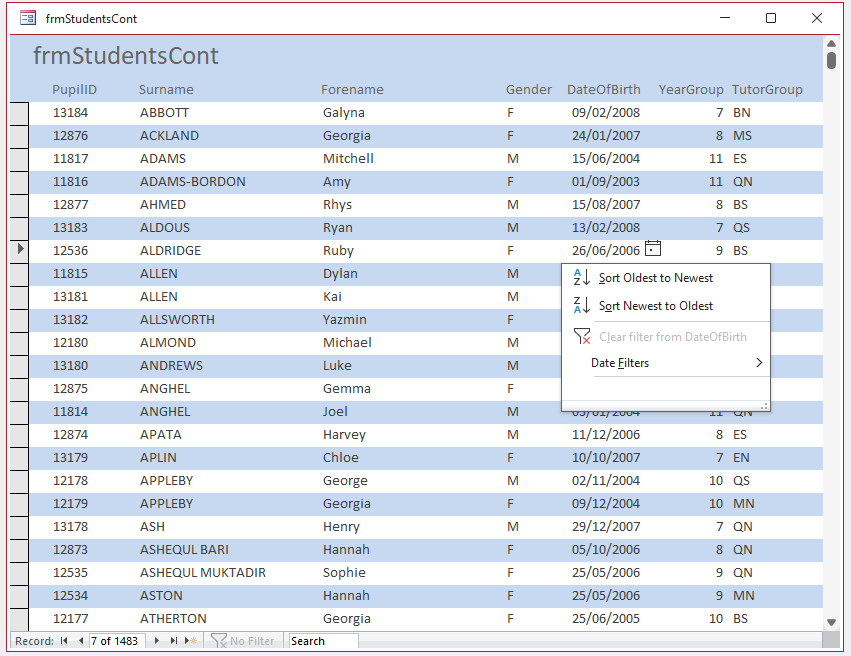Click the Surname column header

click(x=166, y=90)
